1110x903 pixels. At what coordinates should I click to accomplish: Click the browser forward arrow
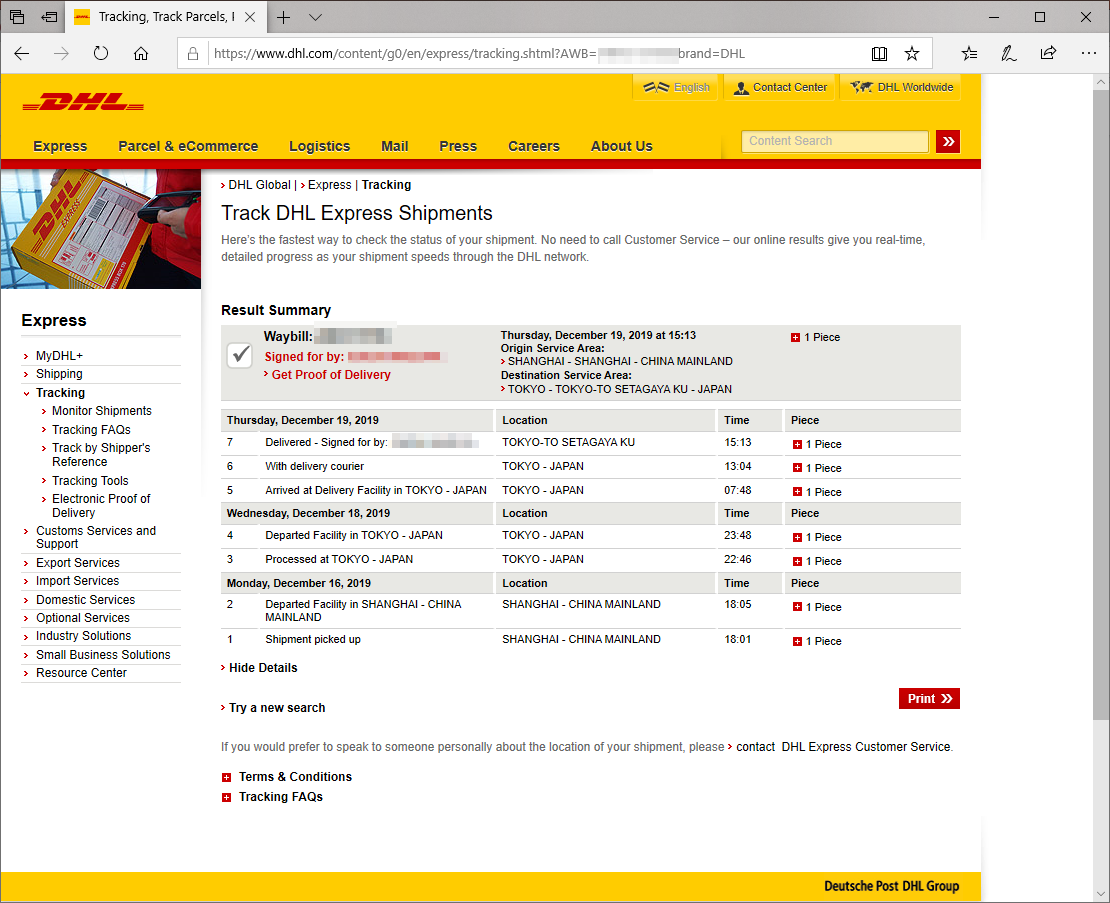pyautogui.click(x=62, y=53)
